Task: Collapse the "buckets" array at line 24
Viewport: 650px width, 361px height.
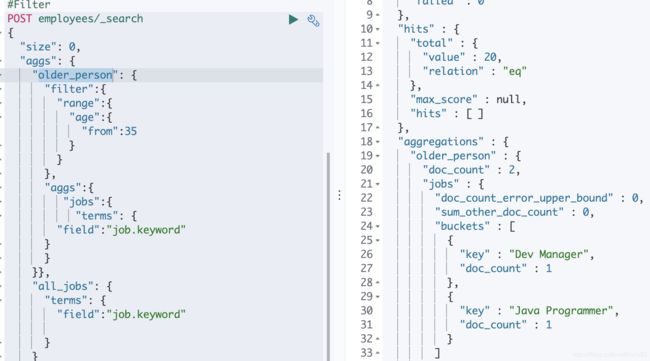Action: (x=378, y=227)
